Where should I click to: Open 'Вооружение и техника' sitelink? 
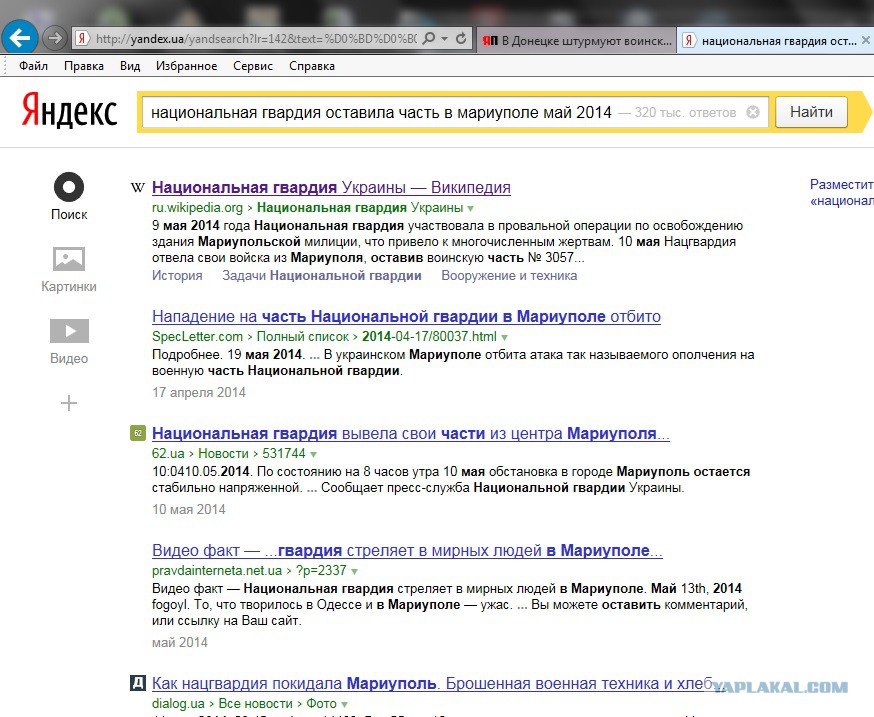509,275
